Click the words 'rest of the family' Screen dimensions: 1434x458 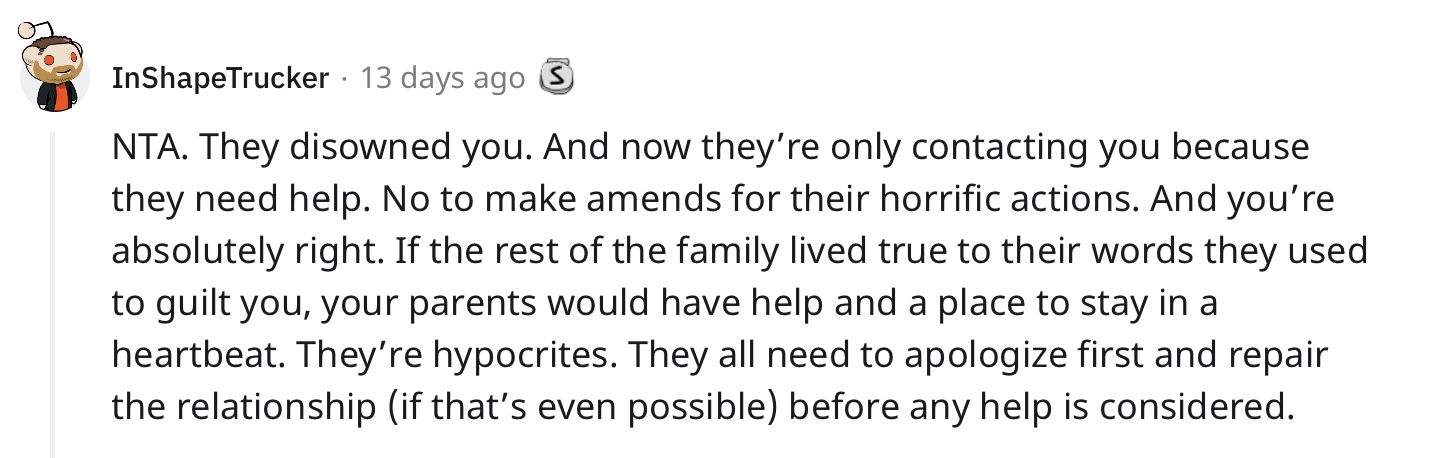pyautogui.click(x=536, y=252)
